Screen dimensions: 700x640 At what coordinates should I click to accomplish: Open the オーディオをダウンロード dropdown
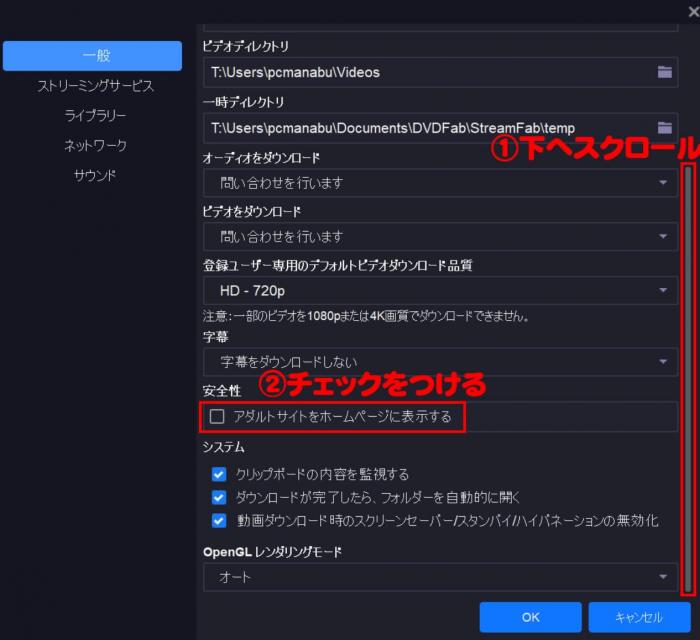pos(440,183)
